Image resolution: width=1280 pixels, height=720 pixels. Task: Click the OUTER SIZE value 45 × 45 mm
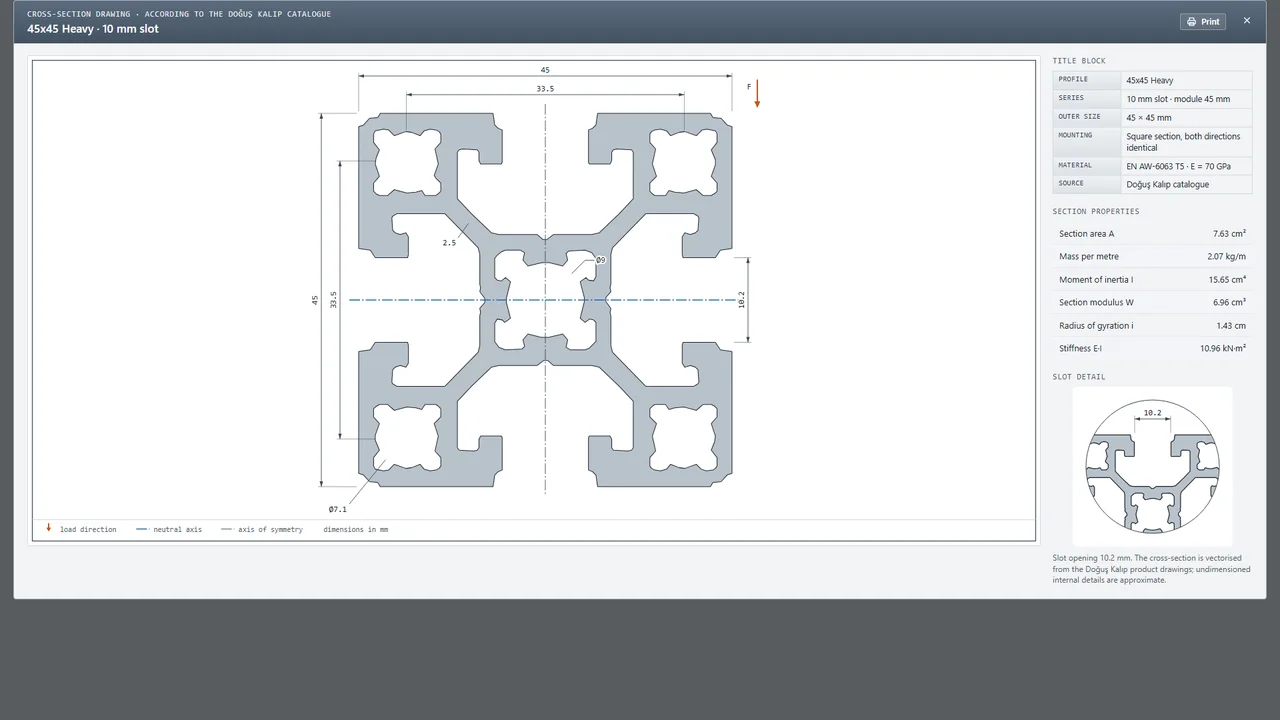tap(1149, 117)
